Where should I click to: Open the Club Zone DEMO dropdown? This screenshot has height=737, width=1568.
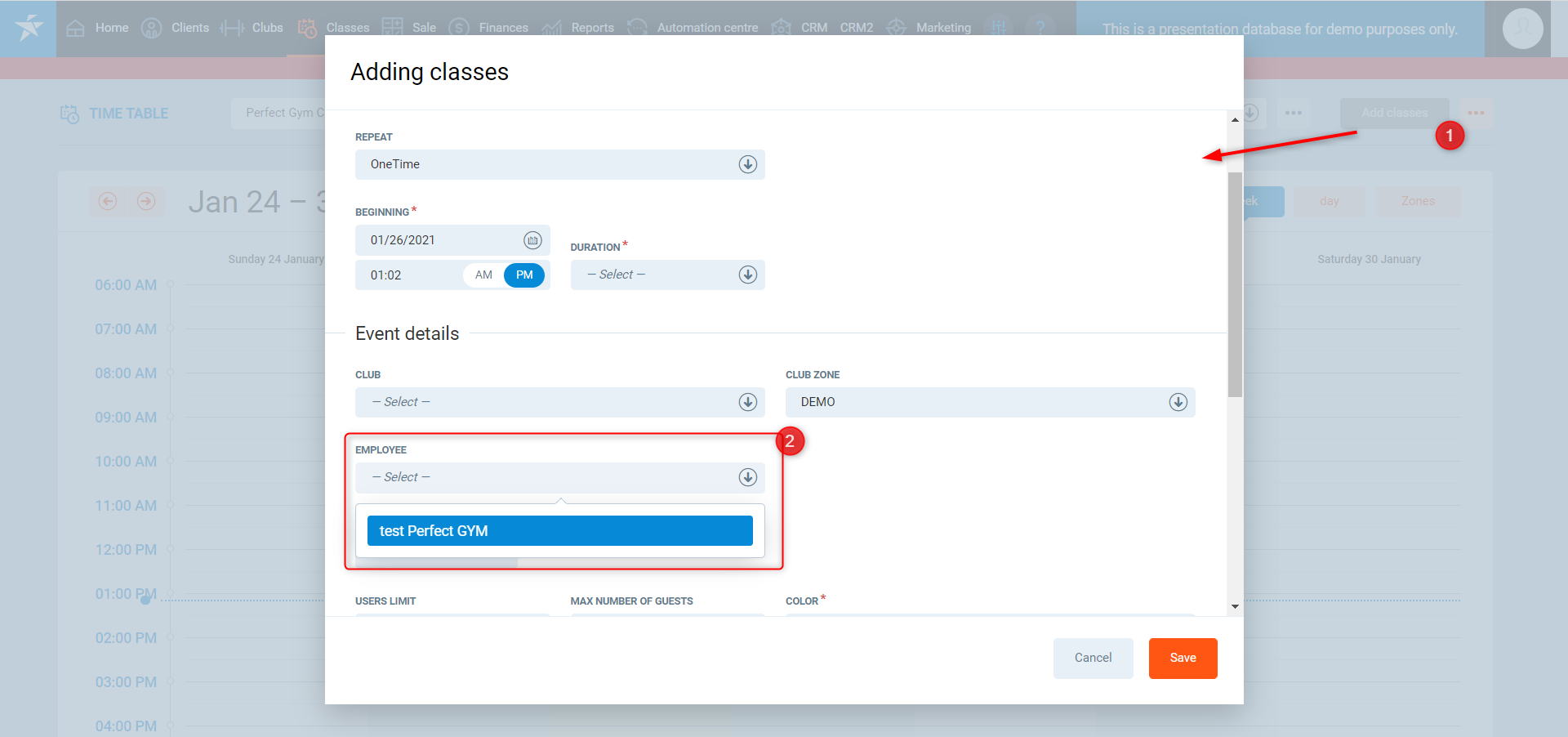[x=990, y=402]
